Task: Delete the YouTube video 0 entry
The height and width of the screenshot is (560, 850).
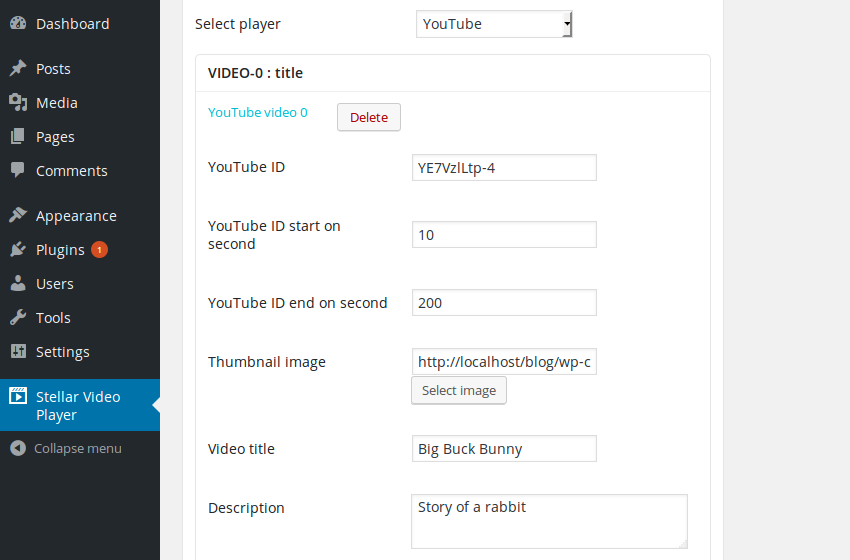Action: [369, 117]
